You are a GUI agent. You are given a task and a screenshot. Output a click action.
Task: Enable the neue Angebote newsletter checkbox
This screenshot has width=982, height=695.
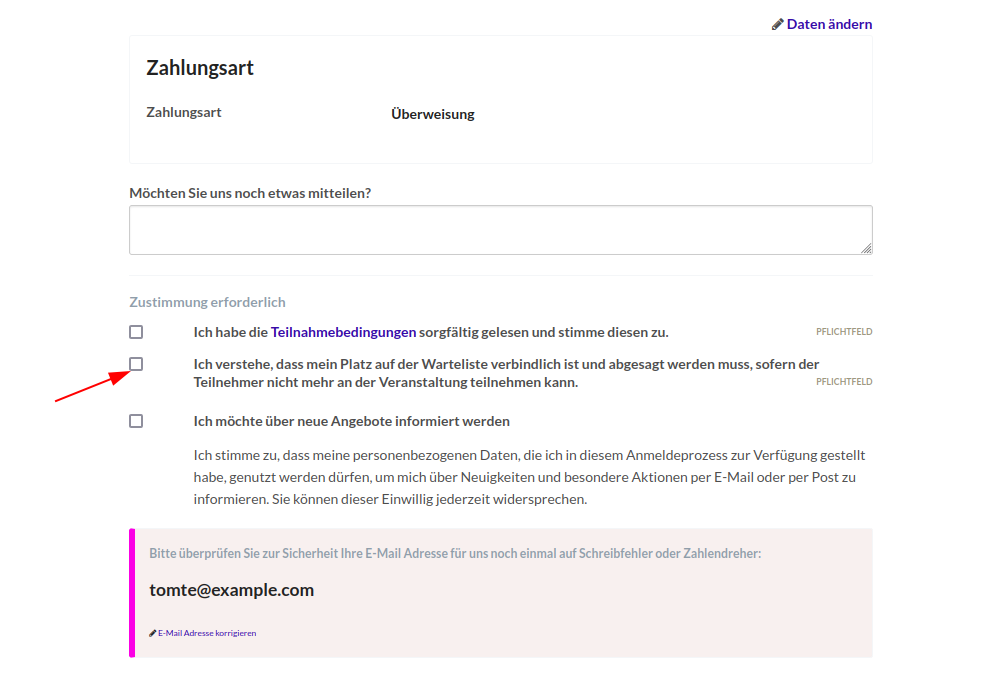click(x=136, y=421)
